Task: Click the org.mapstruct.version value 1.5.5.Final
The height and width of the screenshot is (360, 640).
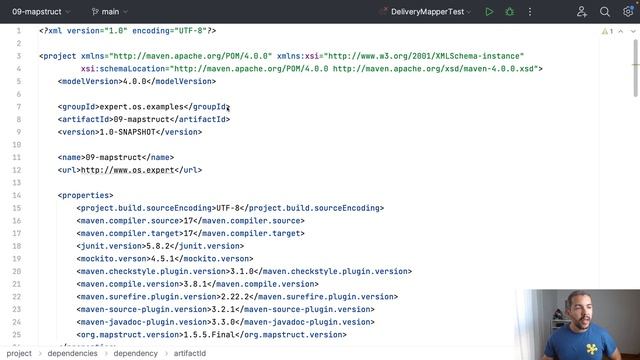Action: (x=209, y=334)
